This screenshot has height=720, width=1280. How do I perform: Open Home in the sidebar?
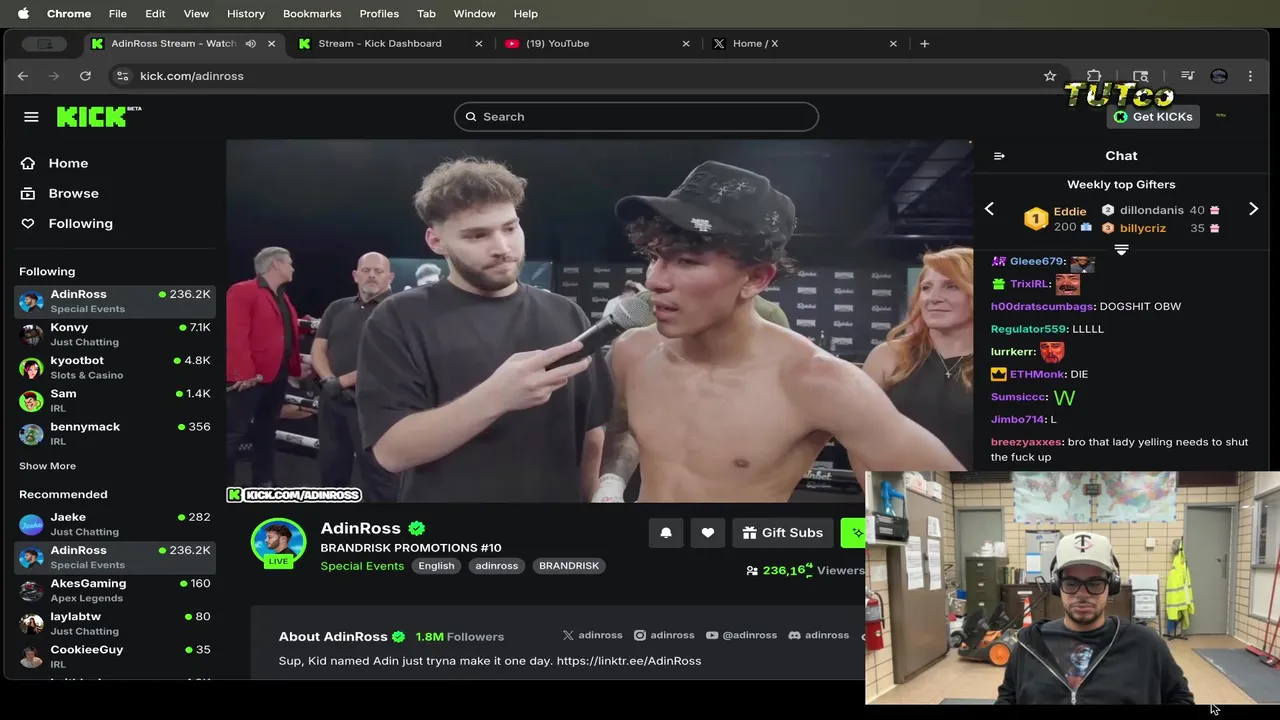[55, 163]
